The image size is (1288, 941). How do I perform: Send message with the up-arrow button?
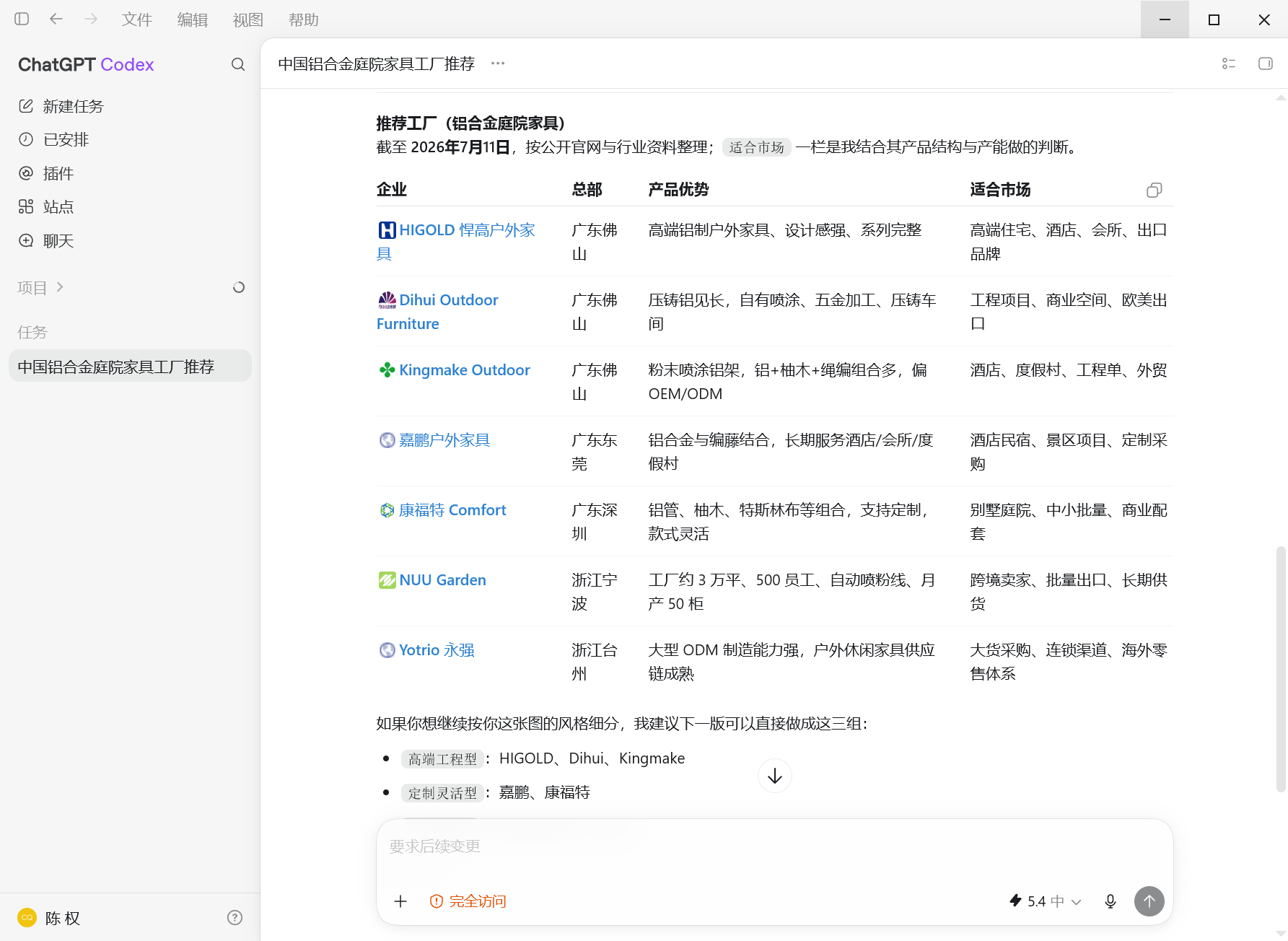pyautogui.click(x=1149, y=901)
